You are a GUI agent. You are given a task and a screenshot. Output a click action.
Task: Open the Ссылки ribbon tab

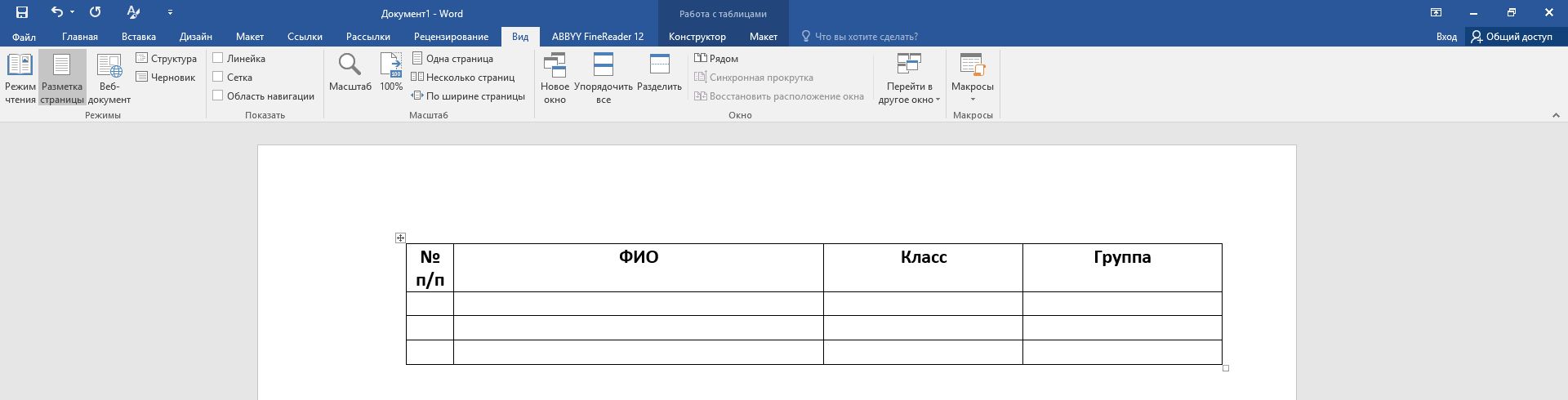(305, 37)
